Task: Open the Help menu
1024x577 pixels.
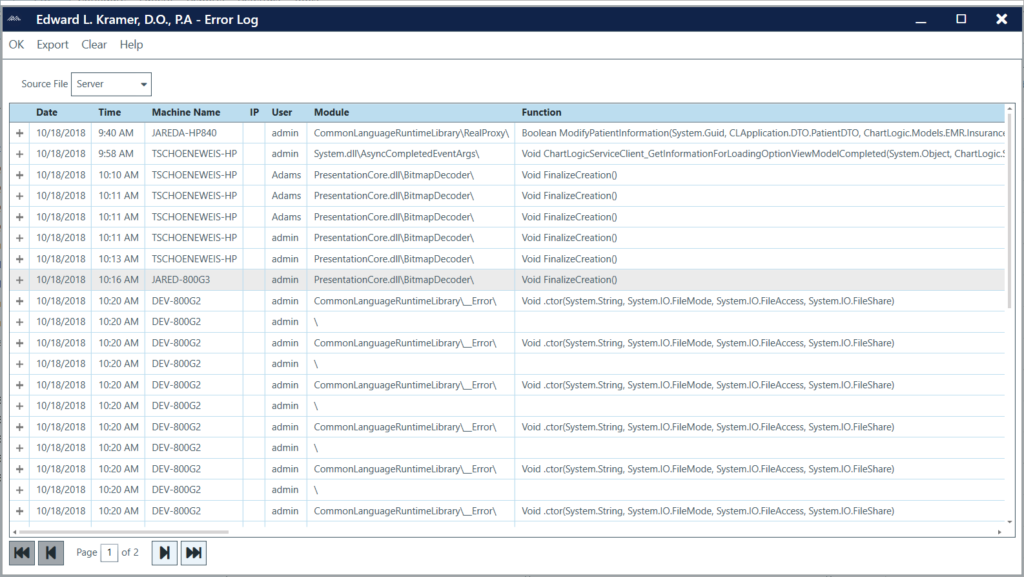Action: [x=131, y=44]
